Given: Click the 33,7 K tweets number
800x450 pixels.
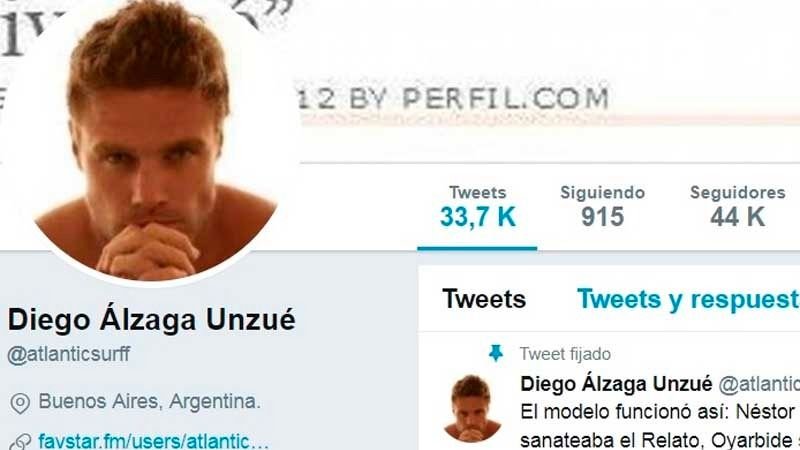Looking at the screenshot, I should (x=478, y=217).
